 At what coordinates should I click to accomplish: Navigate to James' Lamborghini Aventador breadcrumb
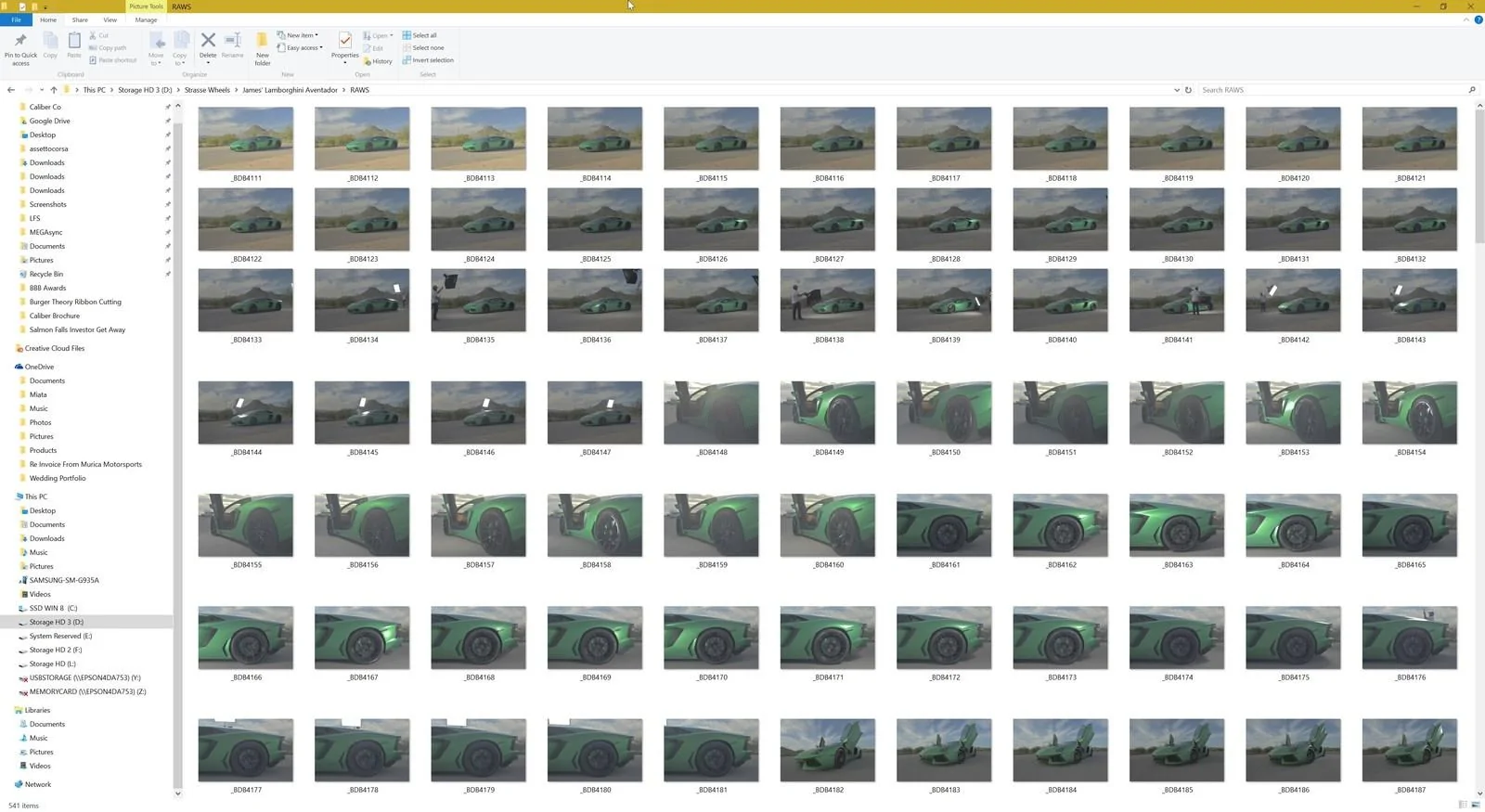point(290,90)
